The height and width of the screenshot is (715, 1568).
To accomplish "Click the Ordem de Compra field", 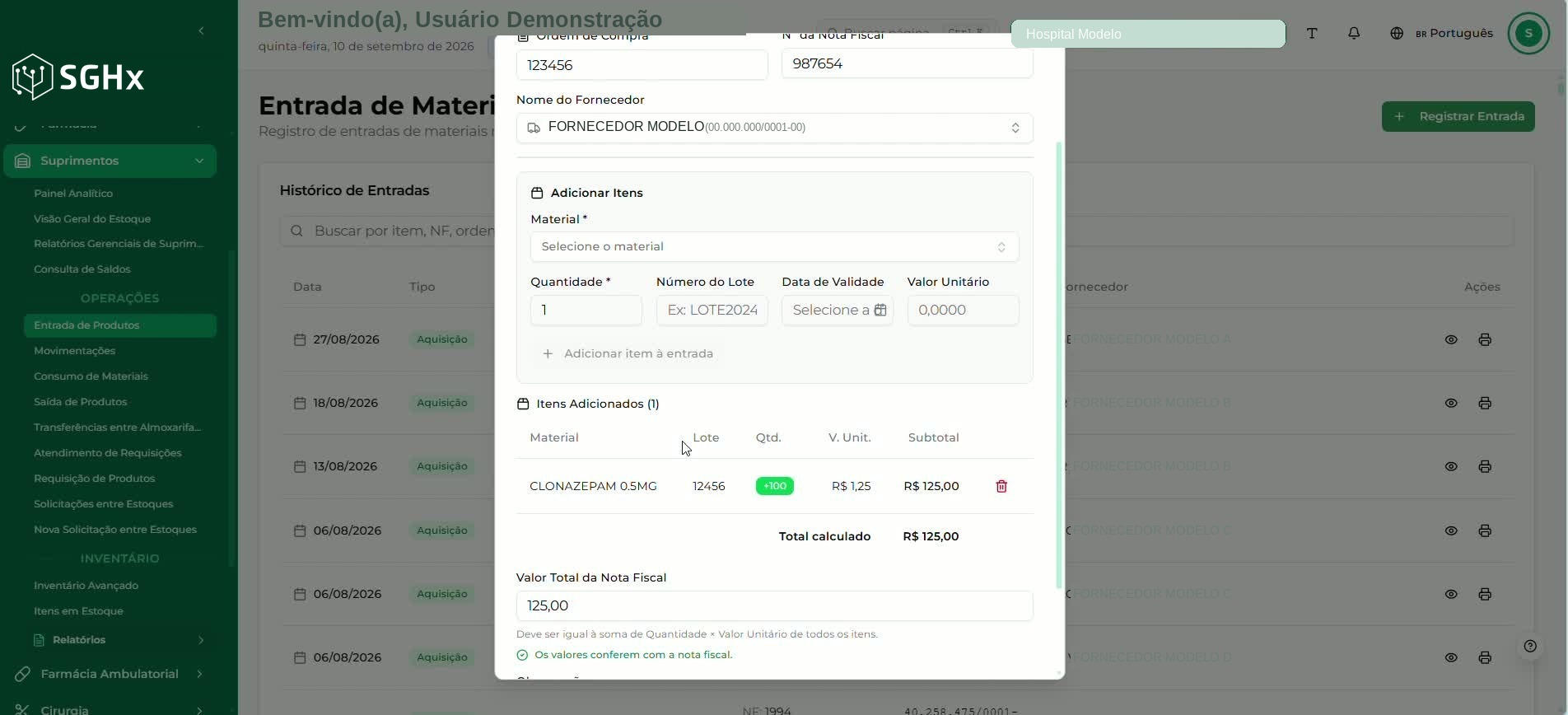I will point(642,65).
